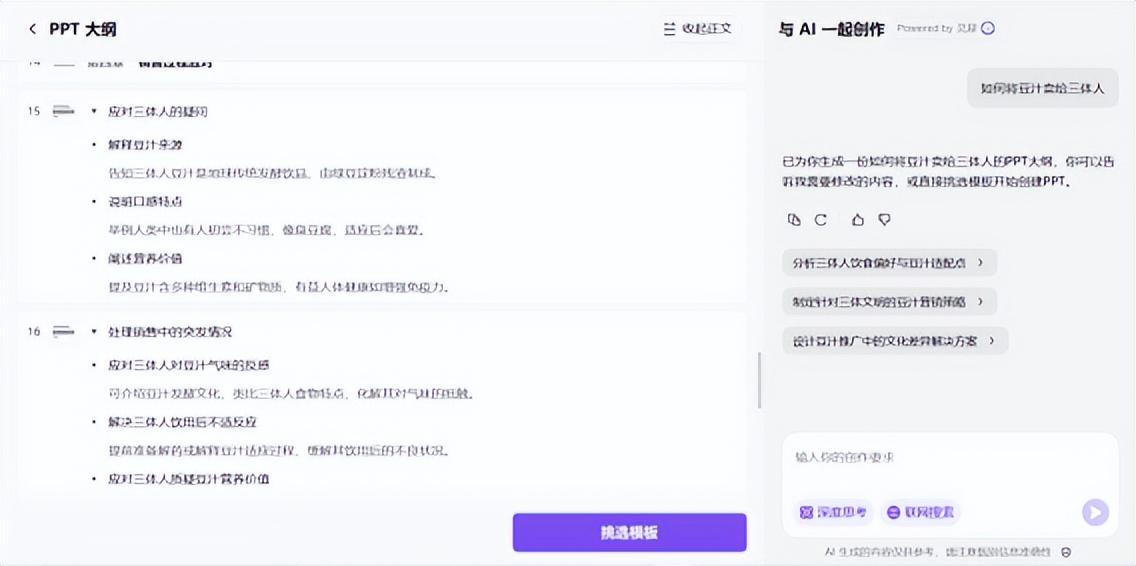Click the slide layout icon for slide 16
Screen dimensions: 1136x566
tap(64, 331)
